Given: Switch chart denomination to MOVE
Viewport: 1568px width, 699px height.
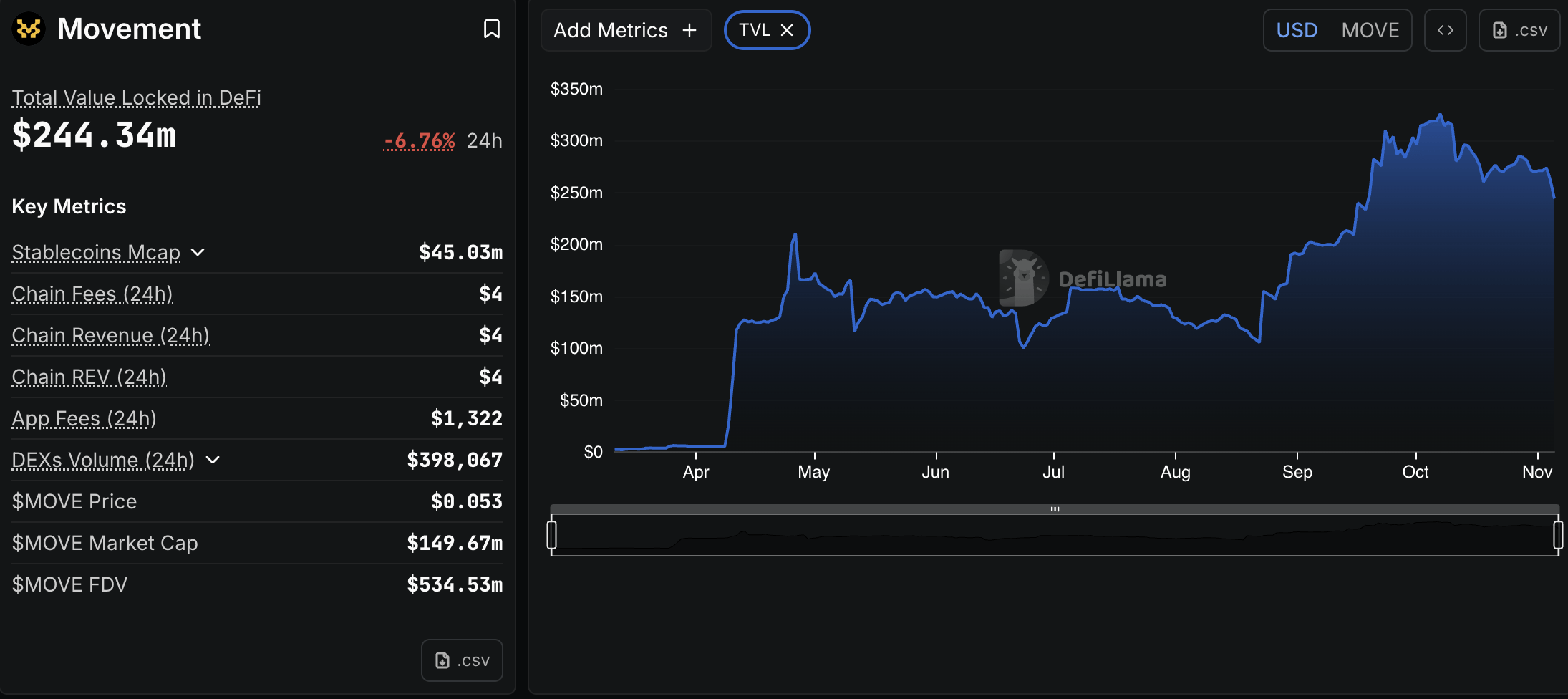Looking at the screenshot, I should click(1370, 30).
